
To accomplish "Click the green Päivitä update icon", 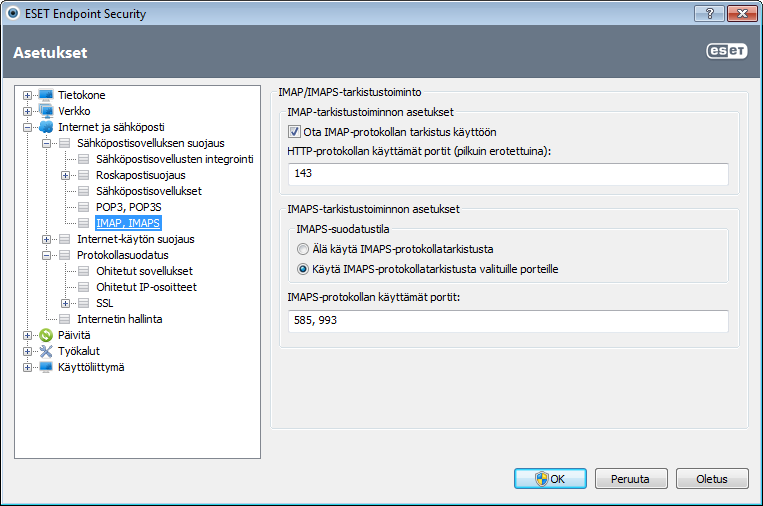I will pos(46,335).
